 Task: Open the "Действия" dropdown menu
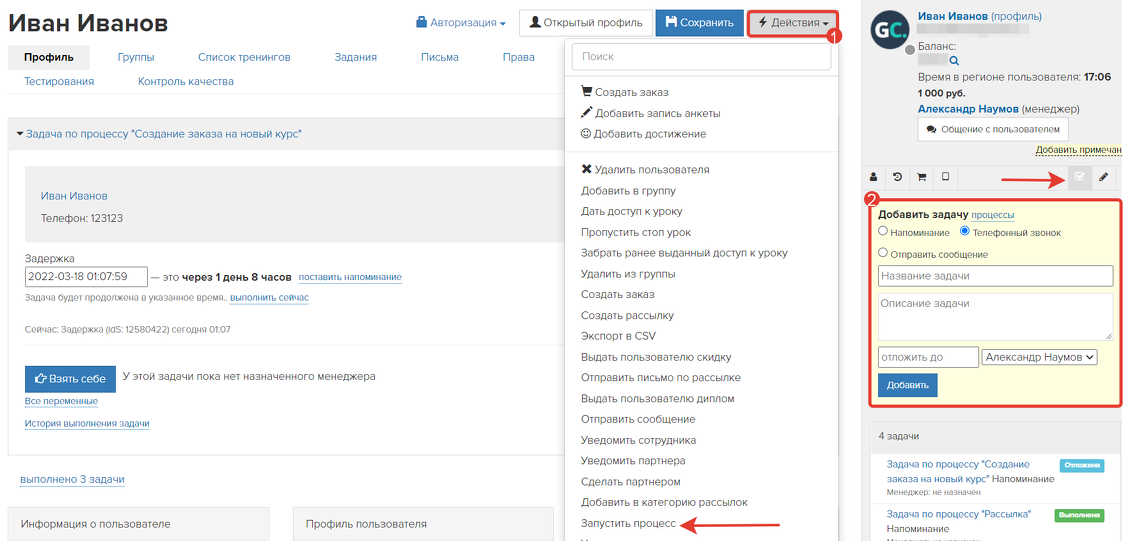[793, 22]
